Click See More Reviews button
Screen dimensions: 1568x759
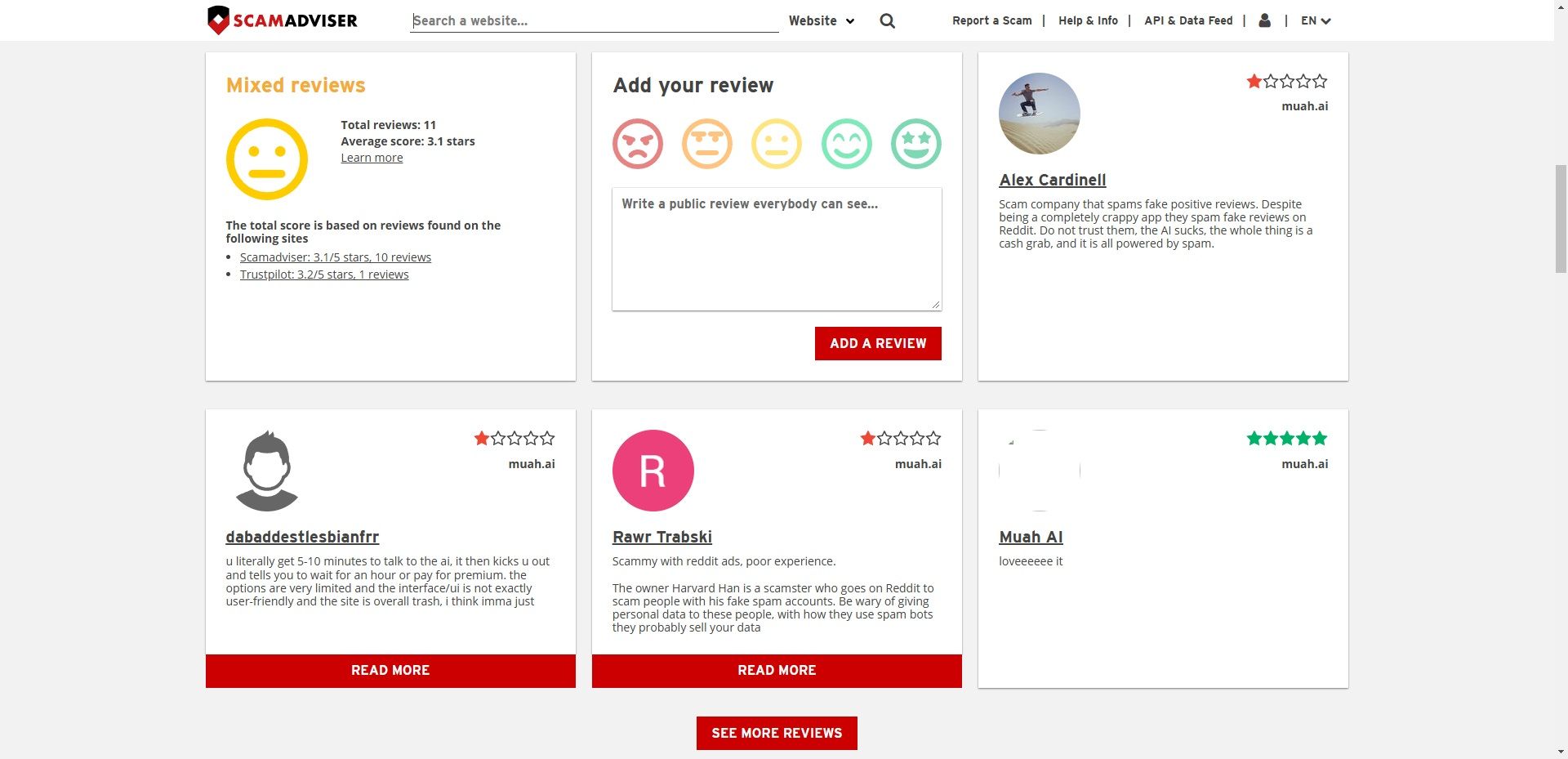click(x=777, y=733)
